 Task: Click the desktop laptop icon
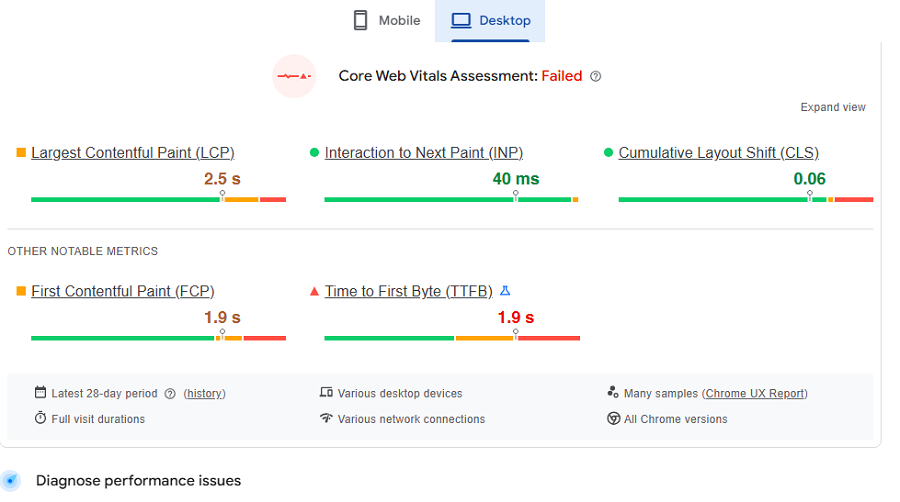tap(460, 21)
